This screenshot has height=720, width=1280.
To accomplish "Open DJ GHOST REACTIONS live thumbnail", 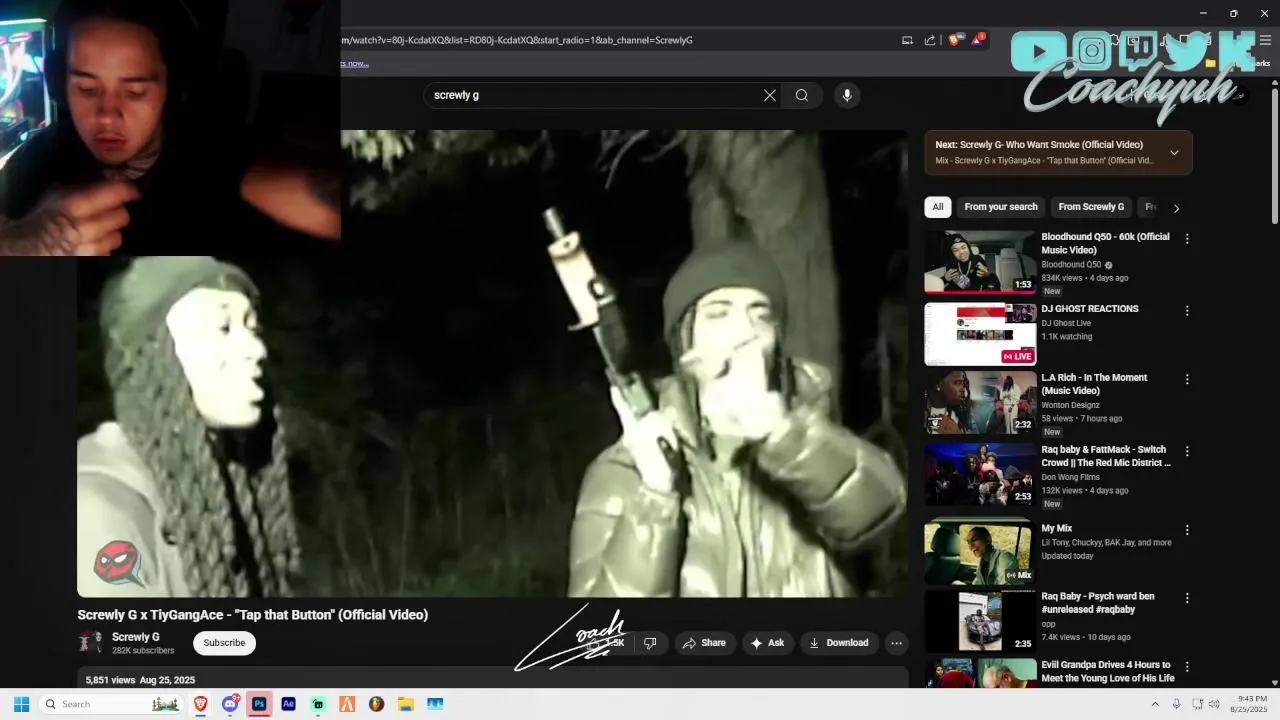I will pos(980,334).
